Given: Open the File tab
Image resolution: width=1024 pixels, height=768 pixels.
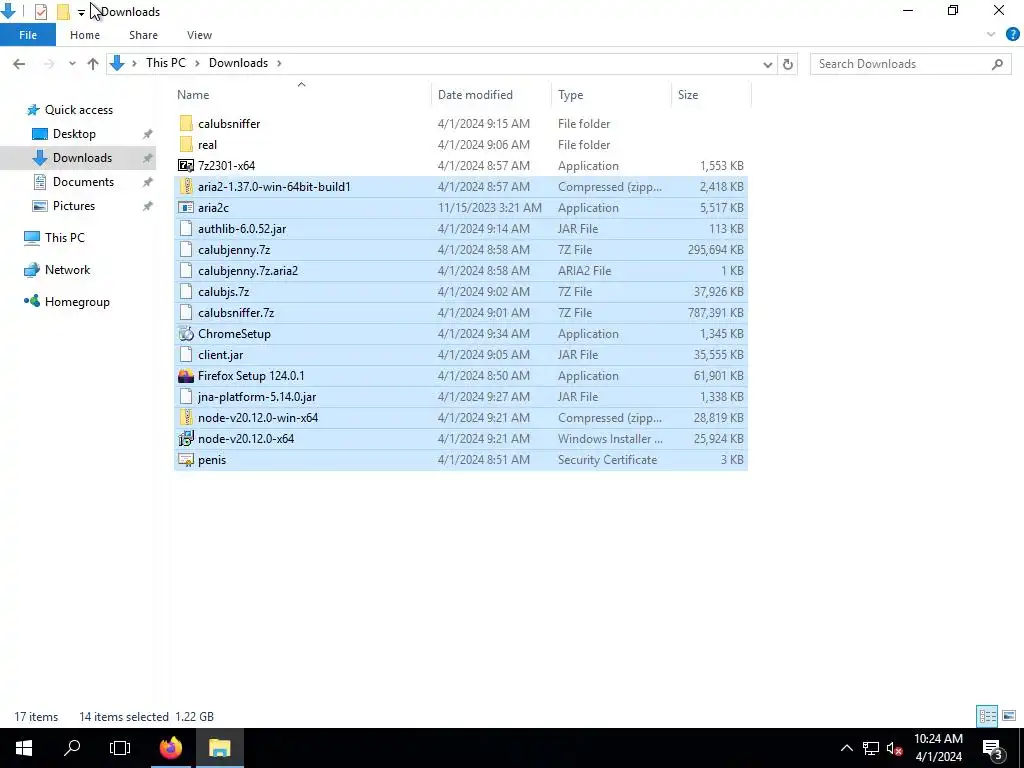Looking at the screenshot, I should point(28,35).
